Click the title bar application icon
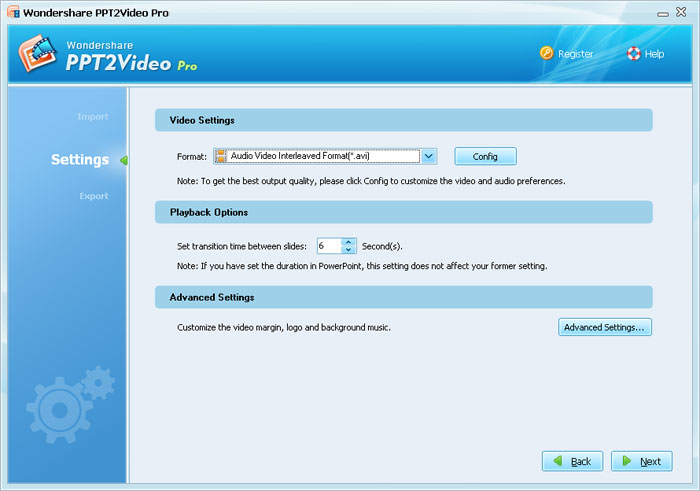Viewport: 700px width, 491px height. 13,12
